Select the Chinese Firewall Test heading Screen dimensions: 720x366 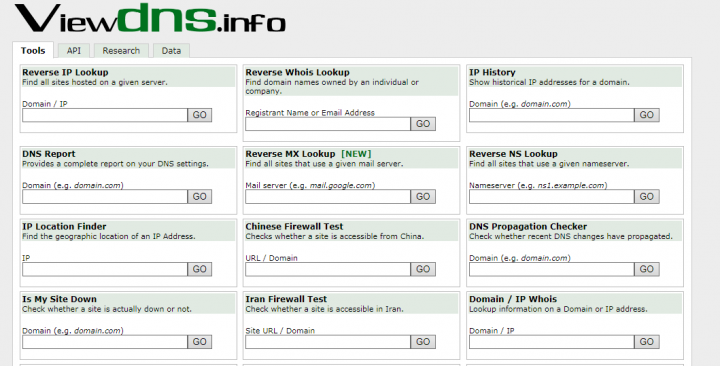(294, 226)
